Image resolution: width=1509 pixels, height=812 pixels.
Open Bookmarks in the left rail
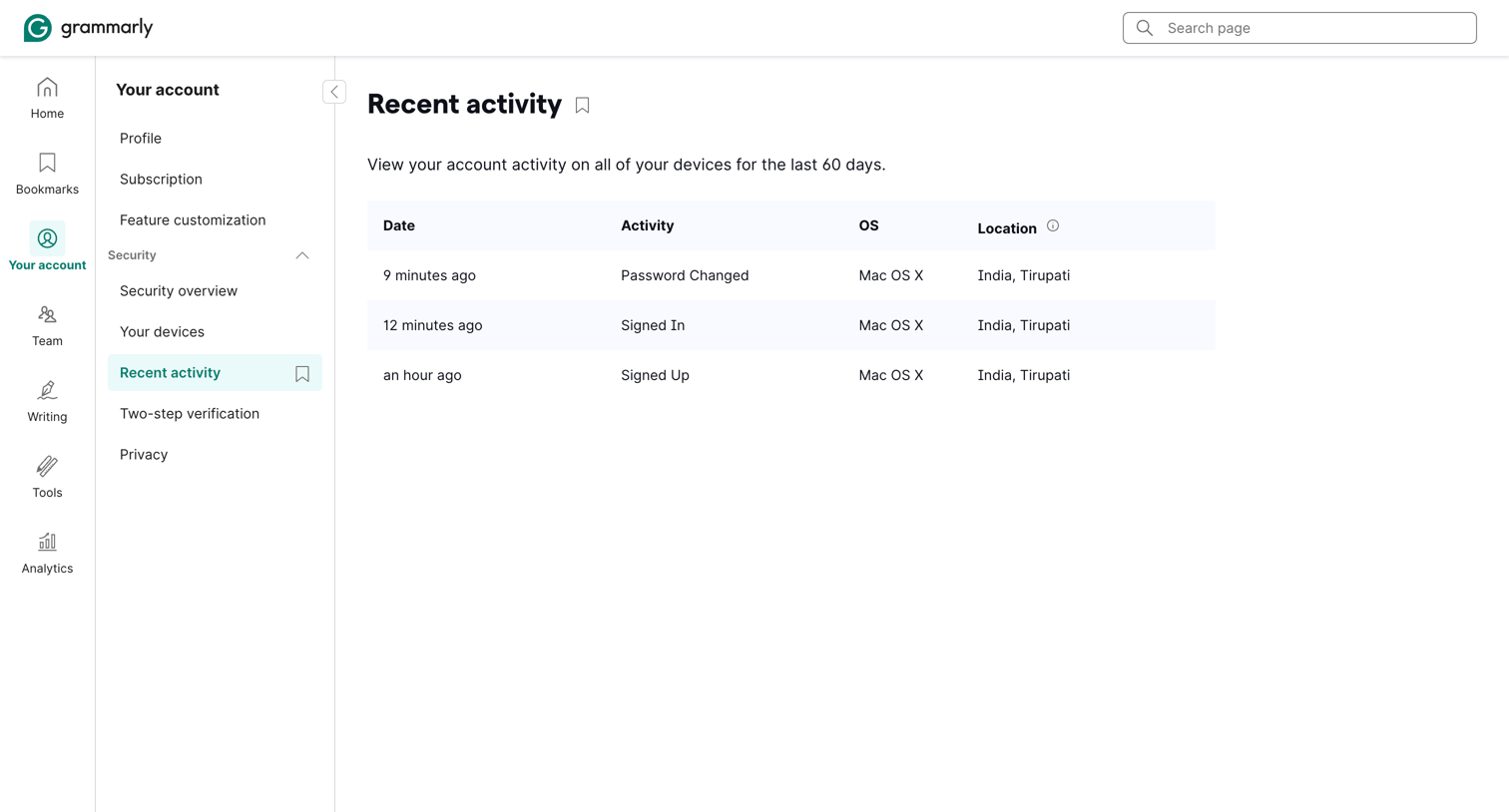pyautogui.click(x=47, y=175)
